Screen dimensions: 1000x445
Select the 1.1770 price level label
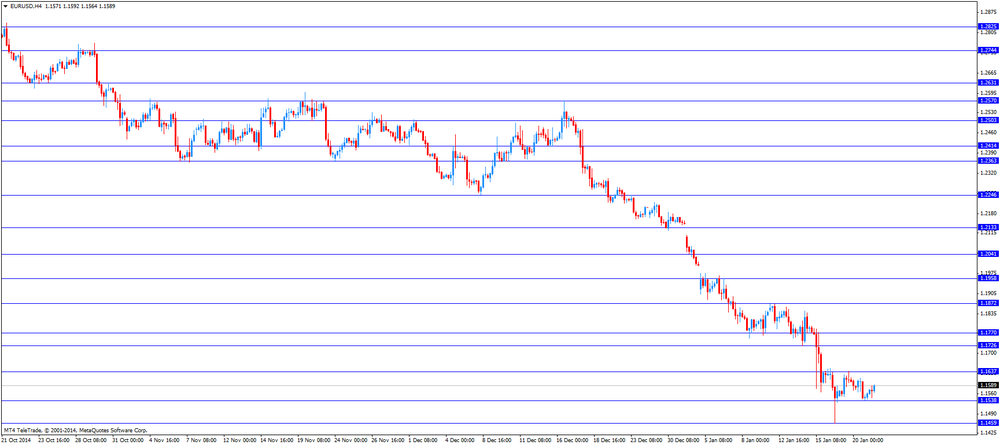pos(987,333)
